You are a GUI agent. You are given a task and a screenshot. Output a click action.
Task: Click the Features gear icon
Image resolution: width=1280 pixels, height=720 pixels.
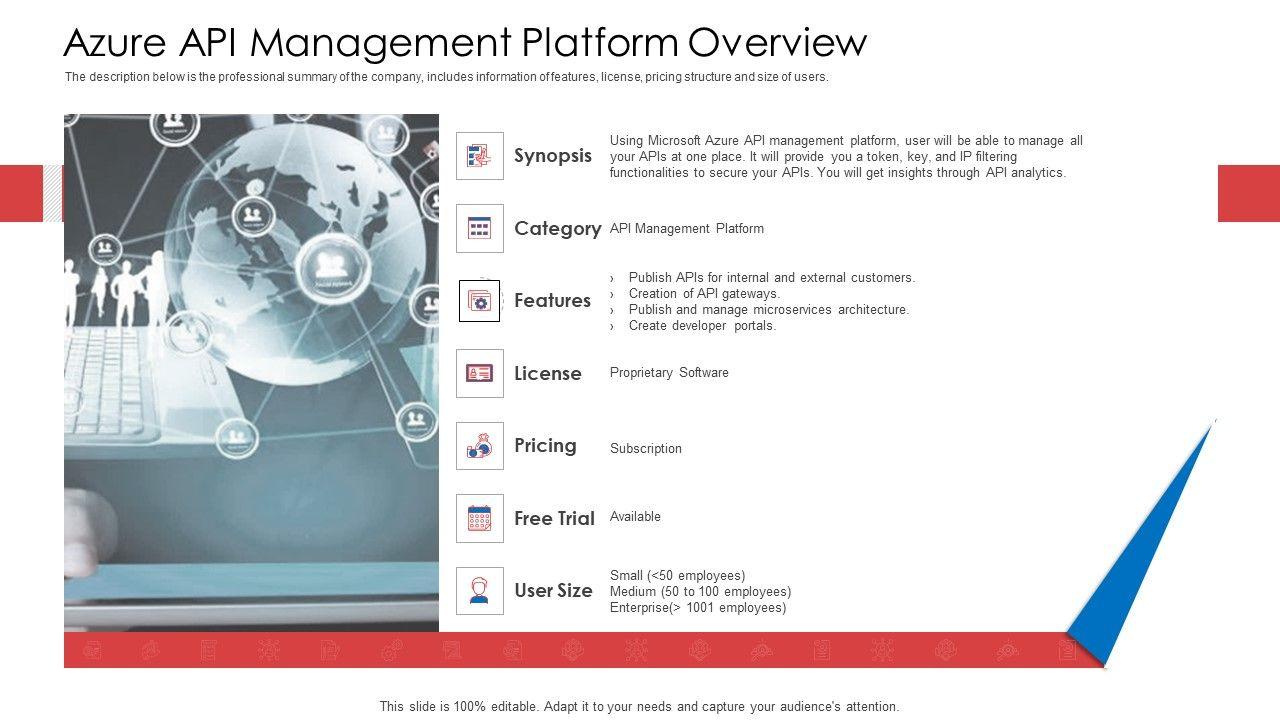coord(480,301)
